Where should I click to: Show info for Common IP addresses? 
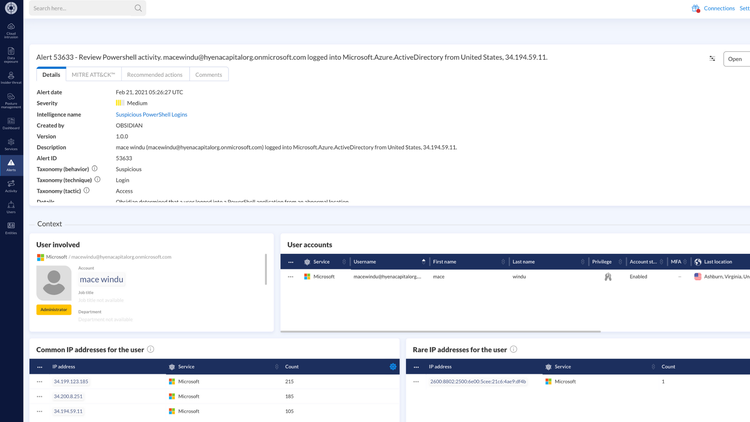click(151, 349)
